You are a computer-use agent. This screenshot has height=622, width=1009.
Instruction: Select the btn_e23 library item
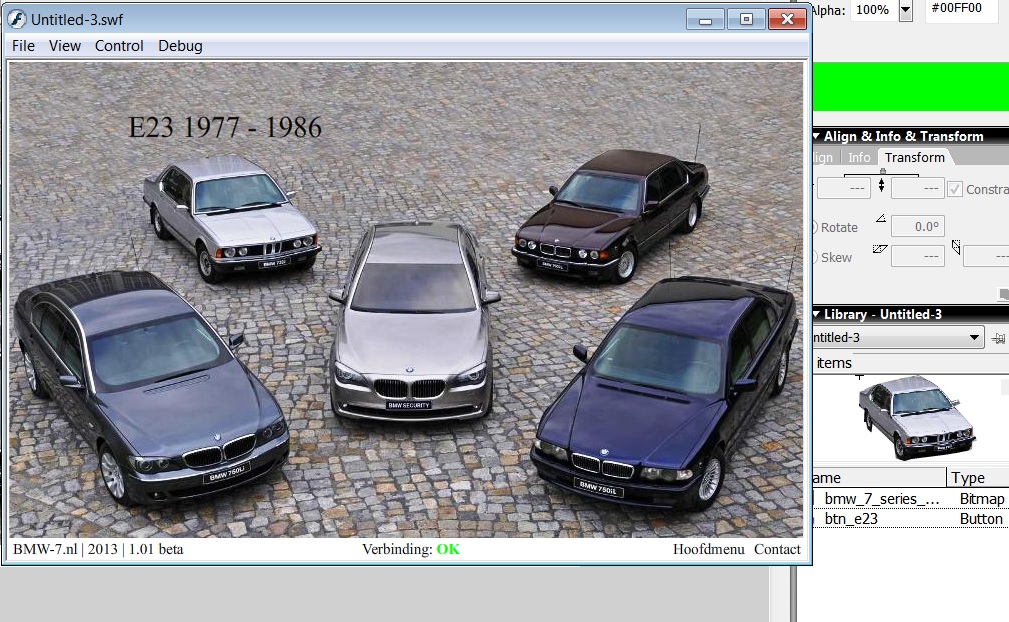tap(851, 518)
